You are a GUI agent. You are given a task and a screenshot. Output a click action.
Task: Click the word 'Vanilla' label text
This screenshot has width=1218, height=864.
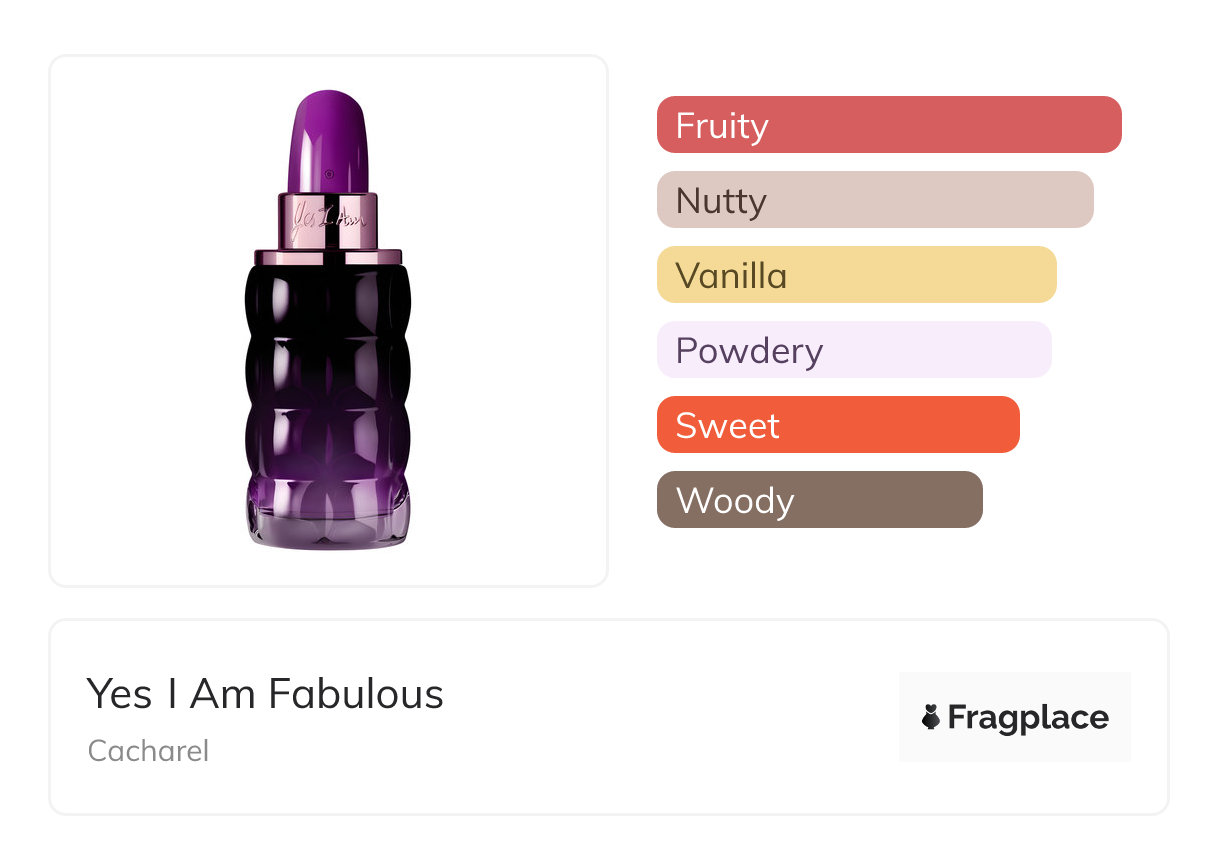731,276
